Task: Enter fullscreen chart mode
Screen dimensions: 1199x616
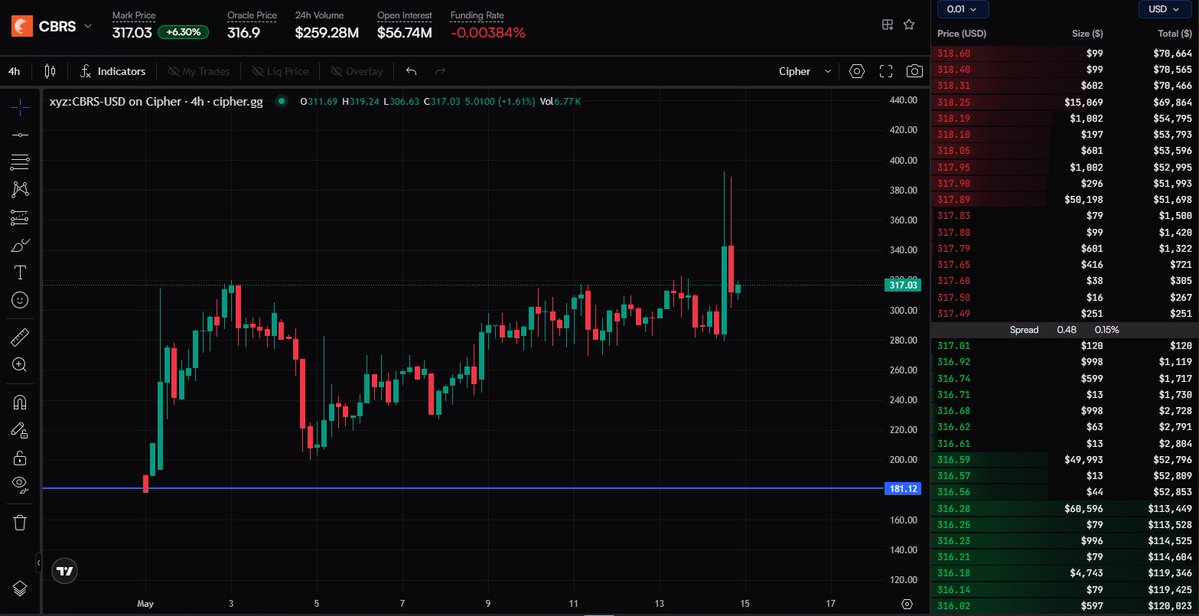Action: [x=886, y=71]
